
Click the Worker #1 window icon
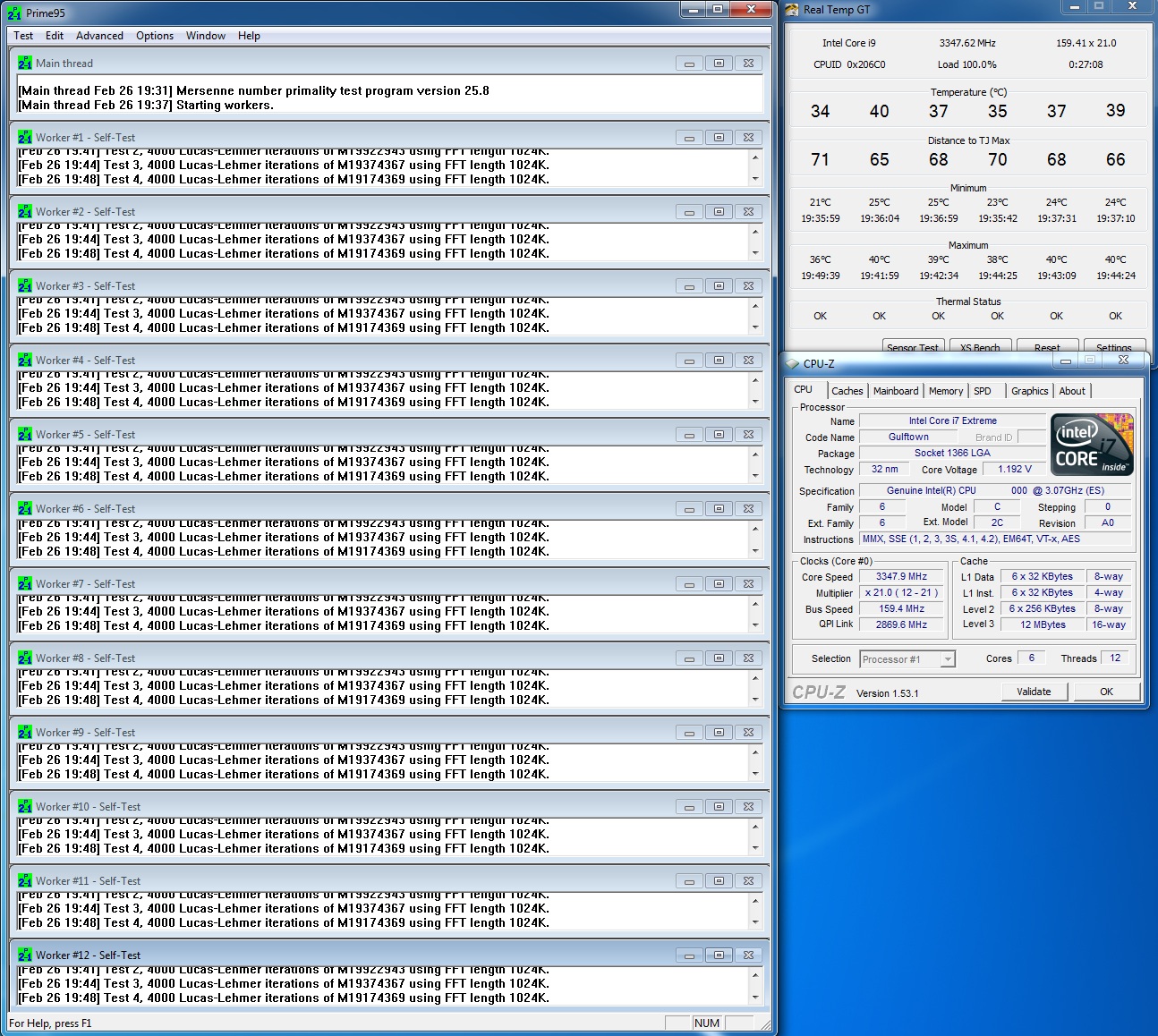coord(25,138)
